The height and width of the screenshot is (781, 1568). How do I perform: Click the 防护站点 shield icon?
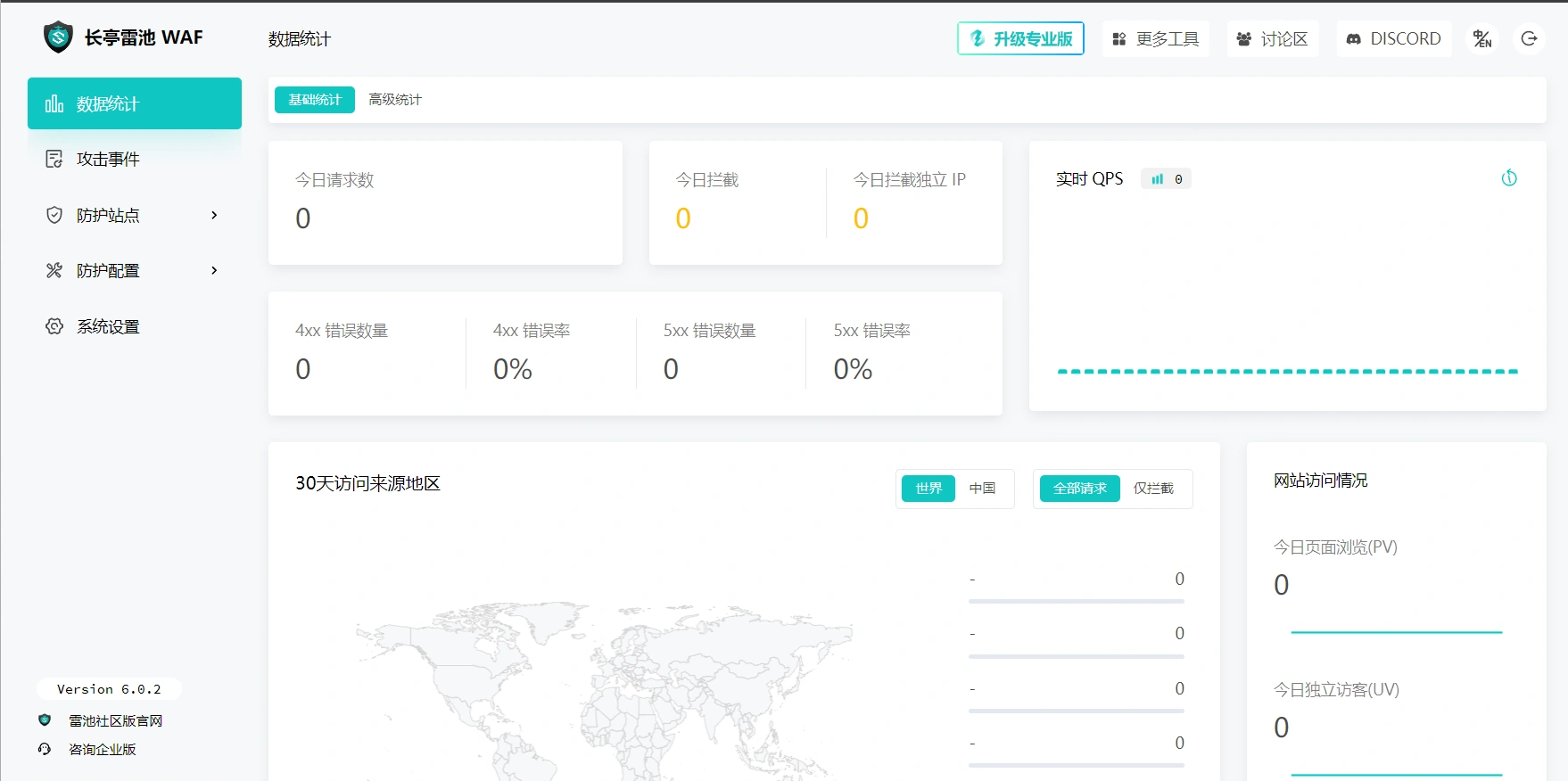point(54,215)
